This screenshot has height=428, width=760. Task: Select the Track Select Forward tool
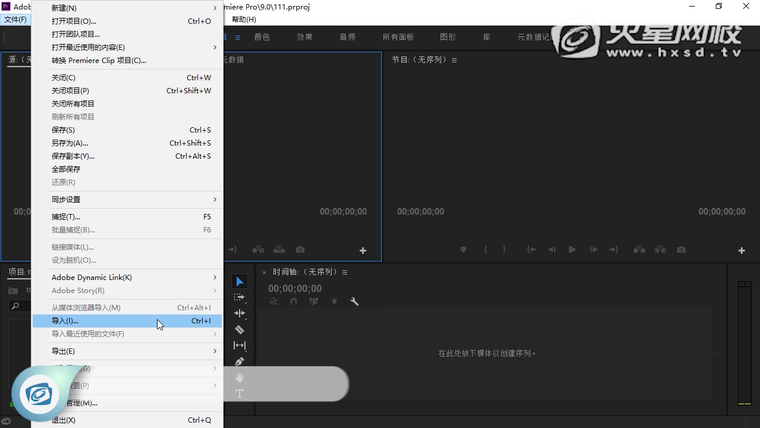pos(239,297)
